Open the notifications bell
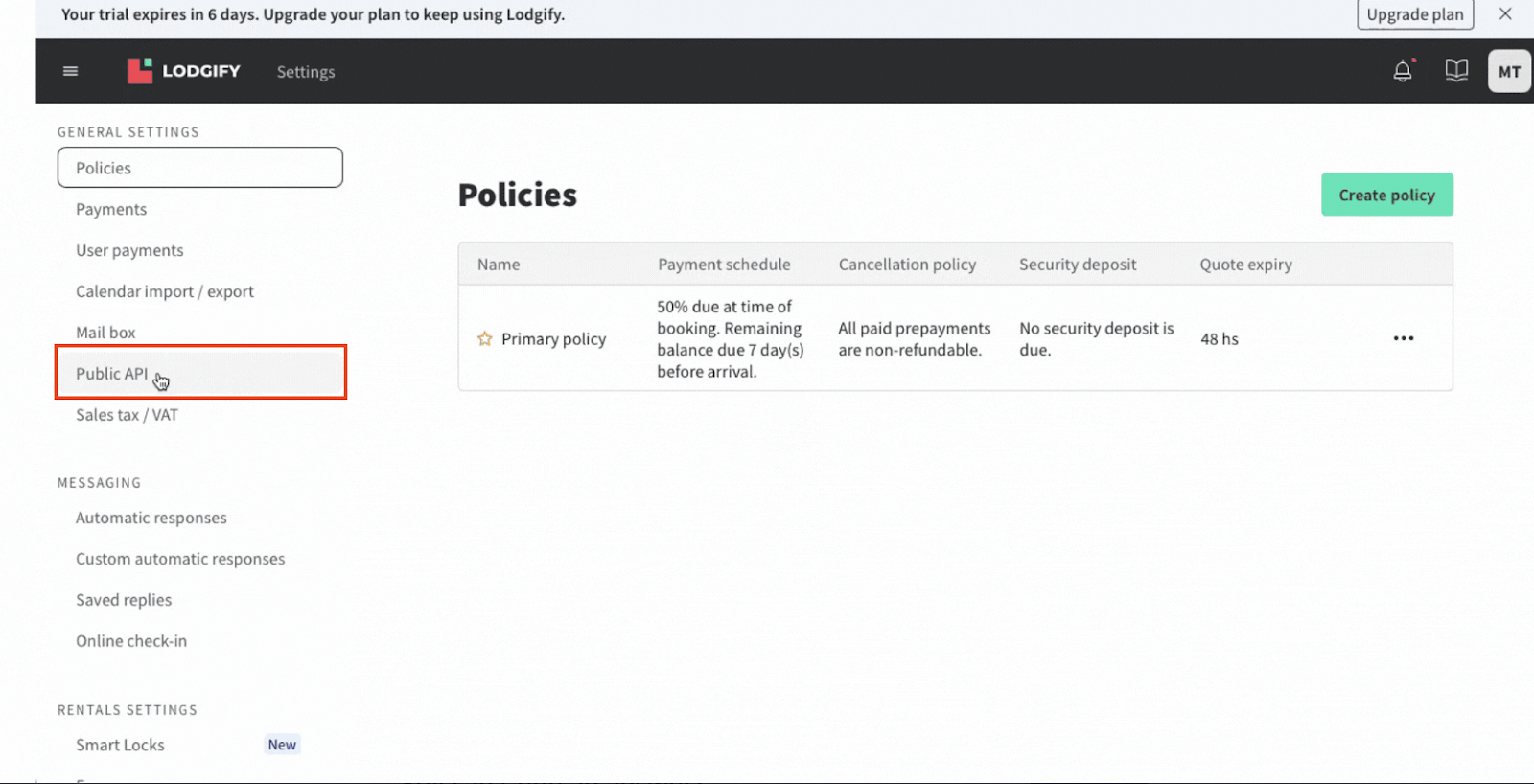1534x784 pixels. point(1402,71)
